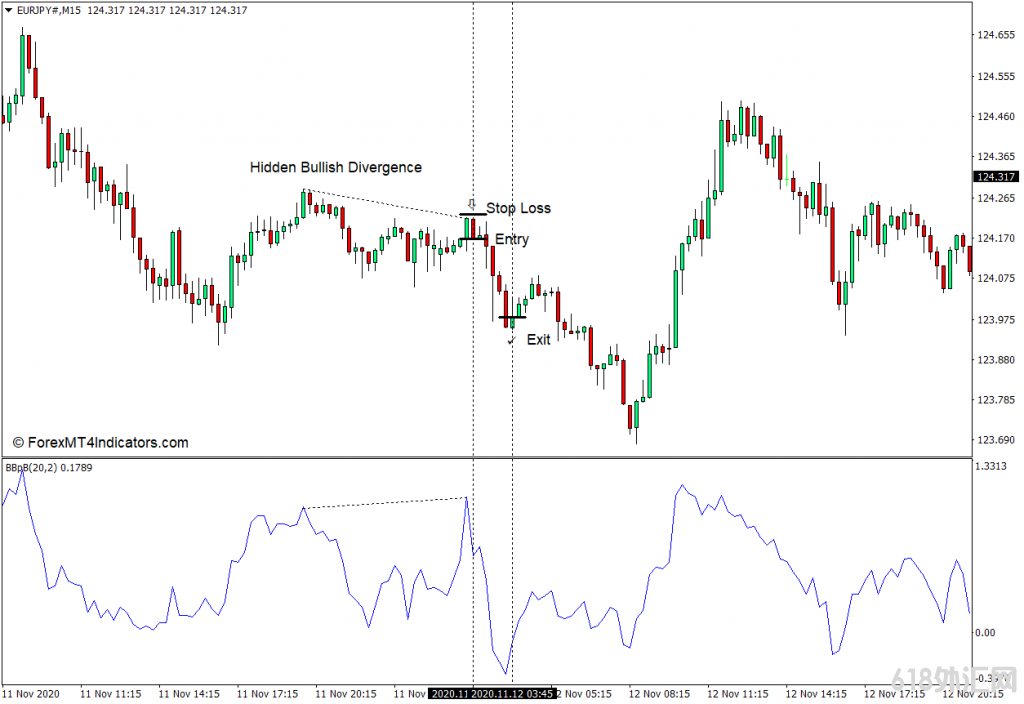Click the 12 Nov 08:15 time axis label

(x=659, y=693)
